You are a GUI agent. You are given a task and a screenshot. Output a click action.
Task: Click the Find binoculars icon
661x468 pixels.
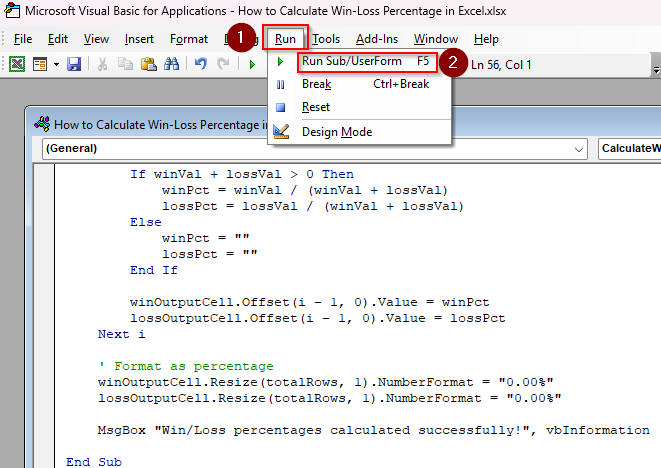click(x=172, y=64)
